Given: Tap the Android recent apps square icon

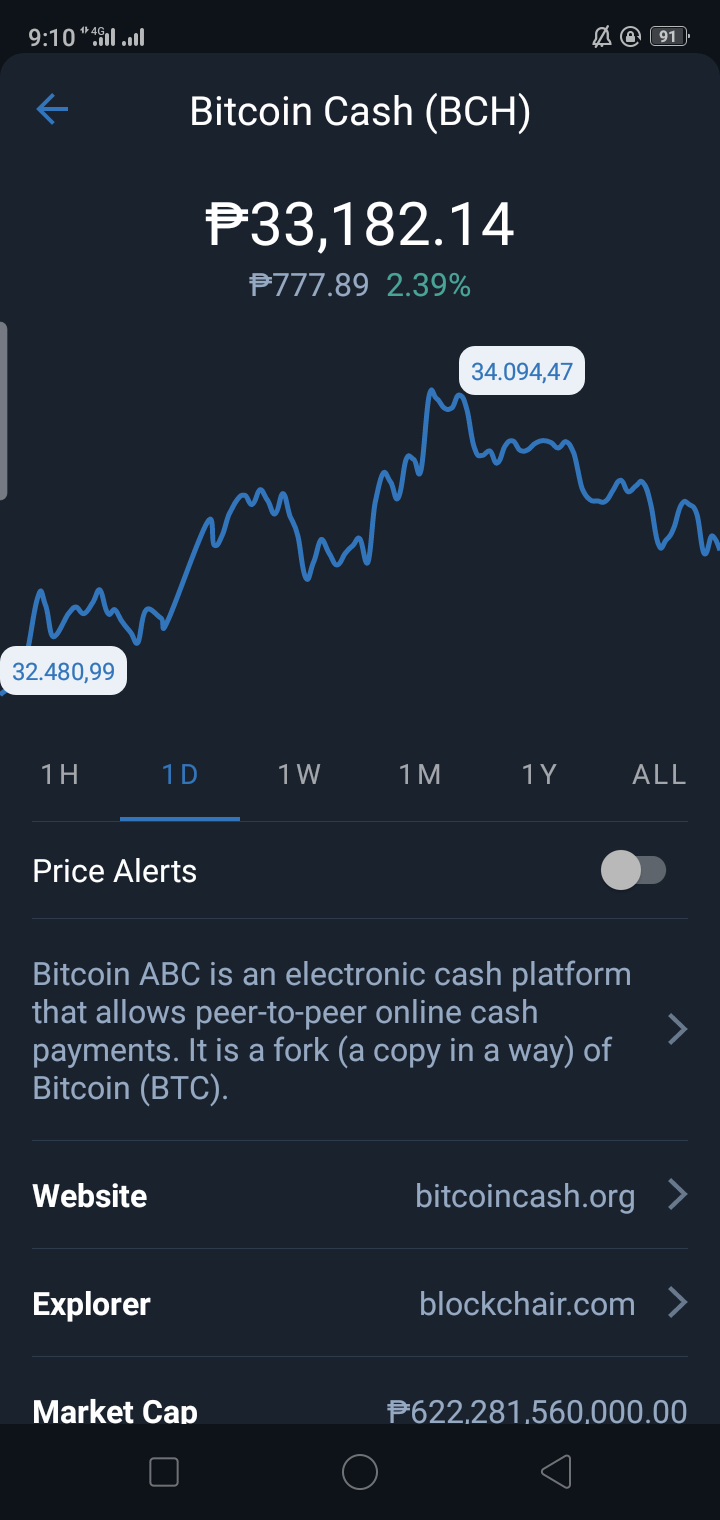Looking at the screenshot, I should coord(163,1471).
